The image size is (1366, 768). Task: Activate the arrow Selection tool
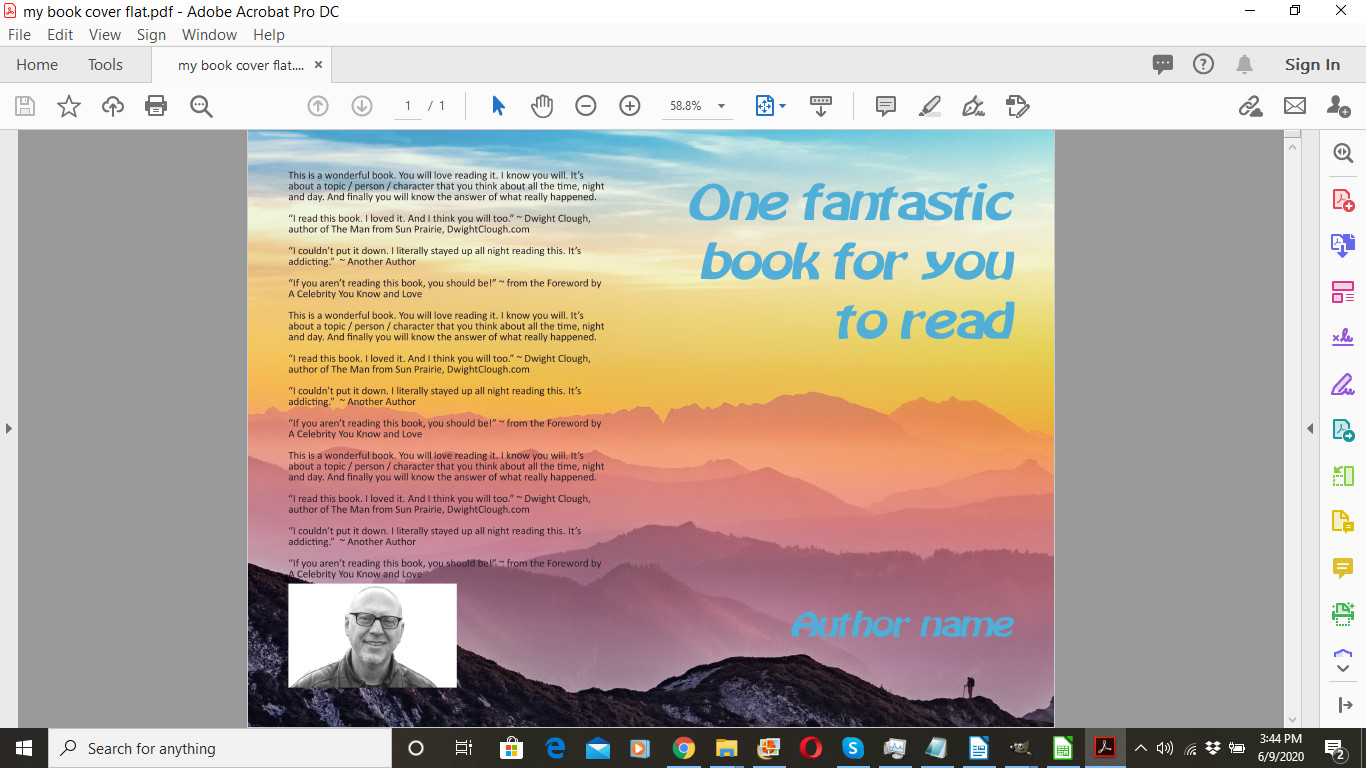(498, 106)
